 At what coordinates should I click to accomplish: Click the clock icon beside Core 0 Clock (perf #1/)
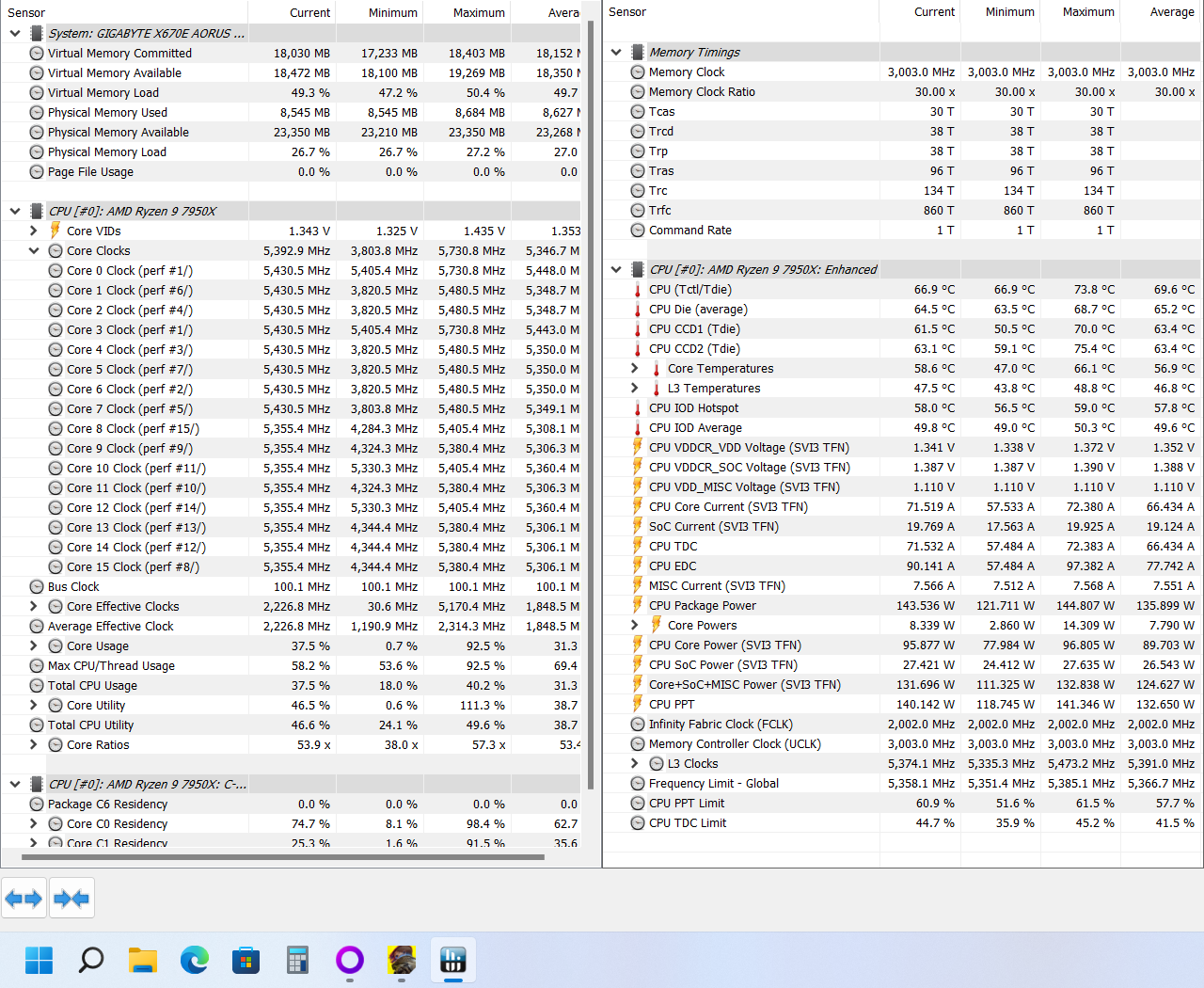[55, 271]
